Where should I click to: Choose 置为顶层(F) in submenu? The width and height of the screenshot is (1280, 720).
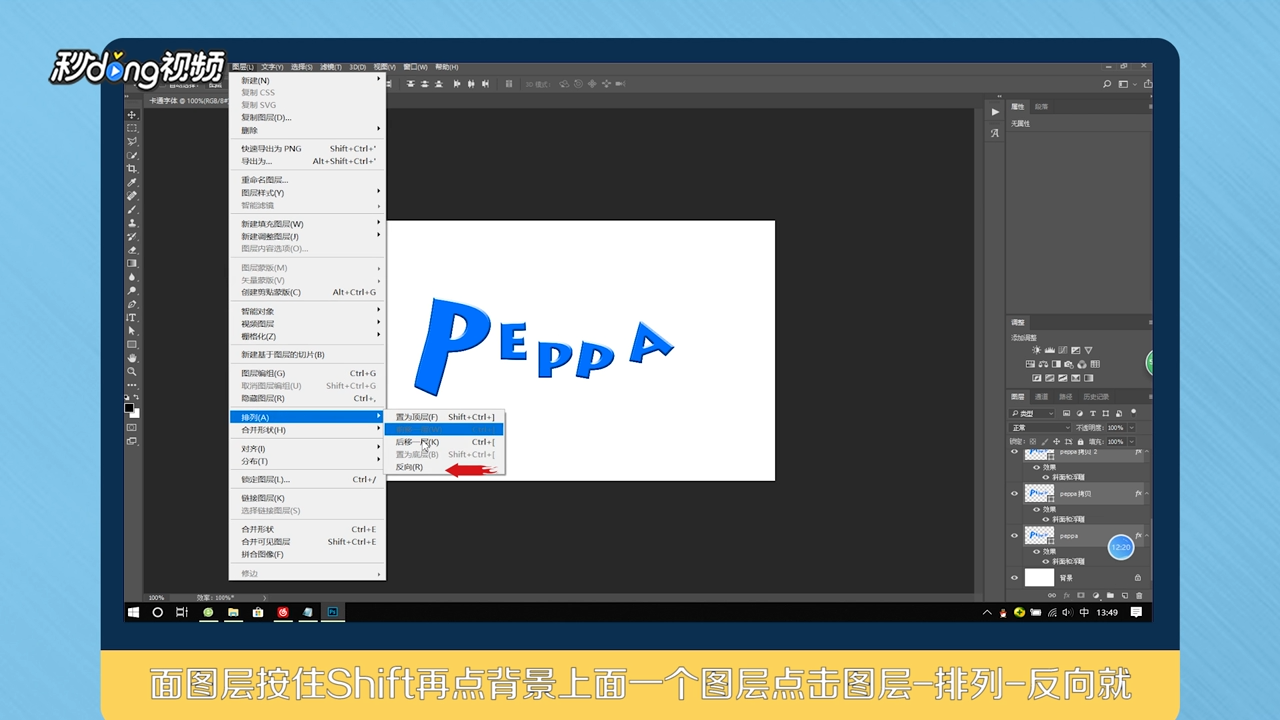pyautogui.click(x=445, y=416)
